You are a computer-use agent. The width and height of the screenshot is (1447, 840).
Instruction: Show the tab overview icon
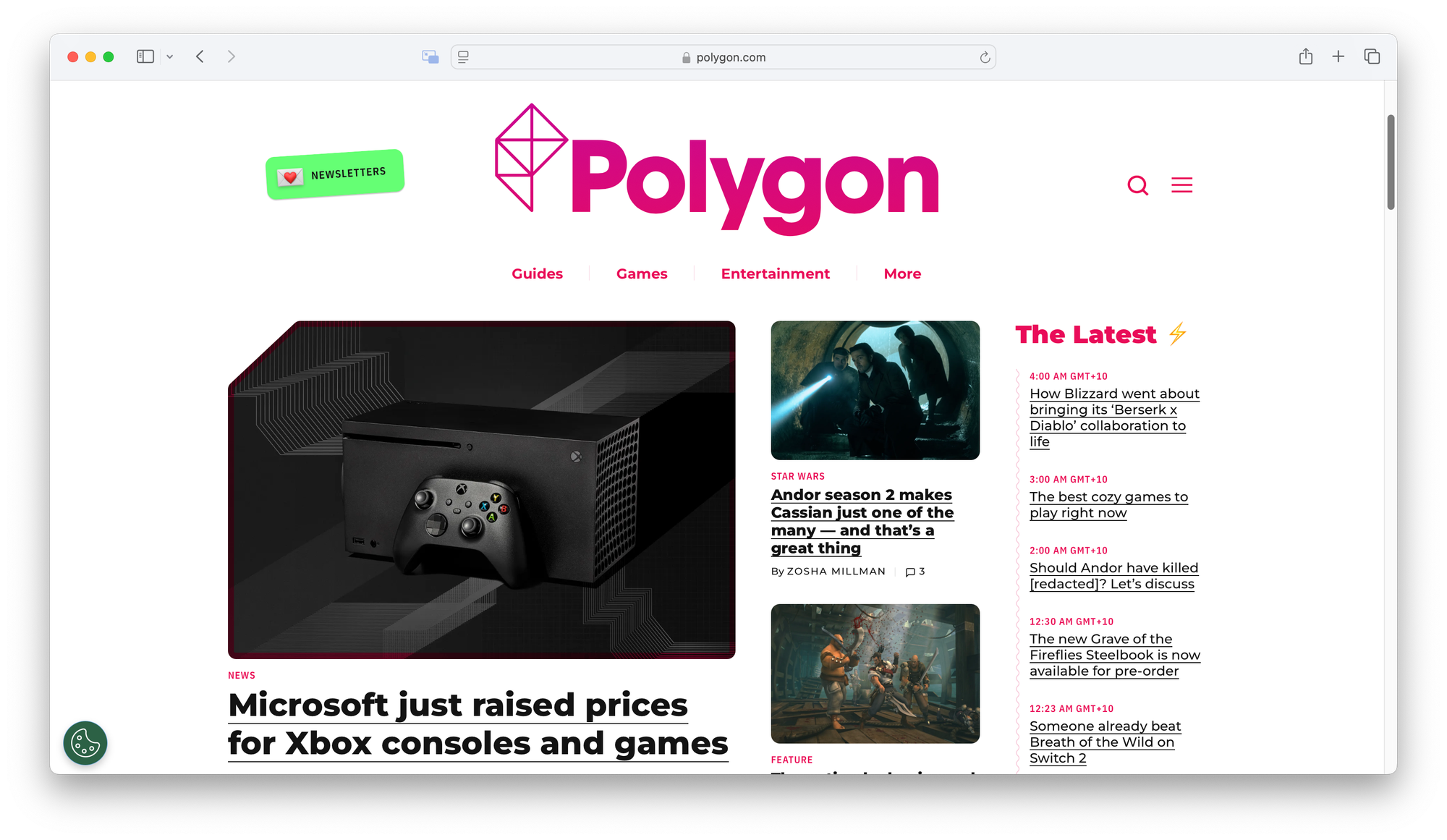[x=1372, y=56]
